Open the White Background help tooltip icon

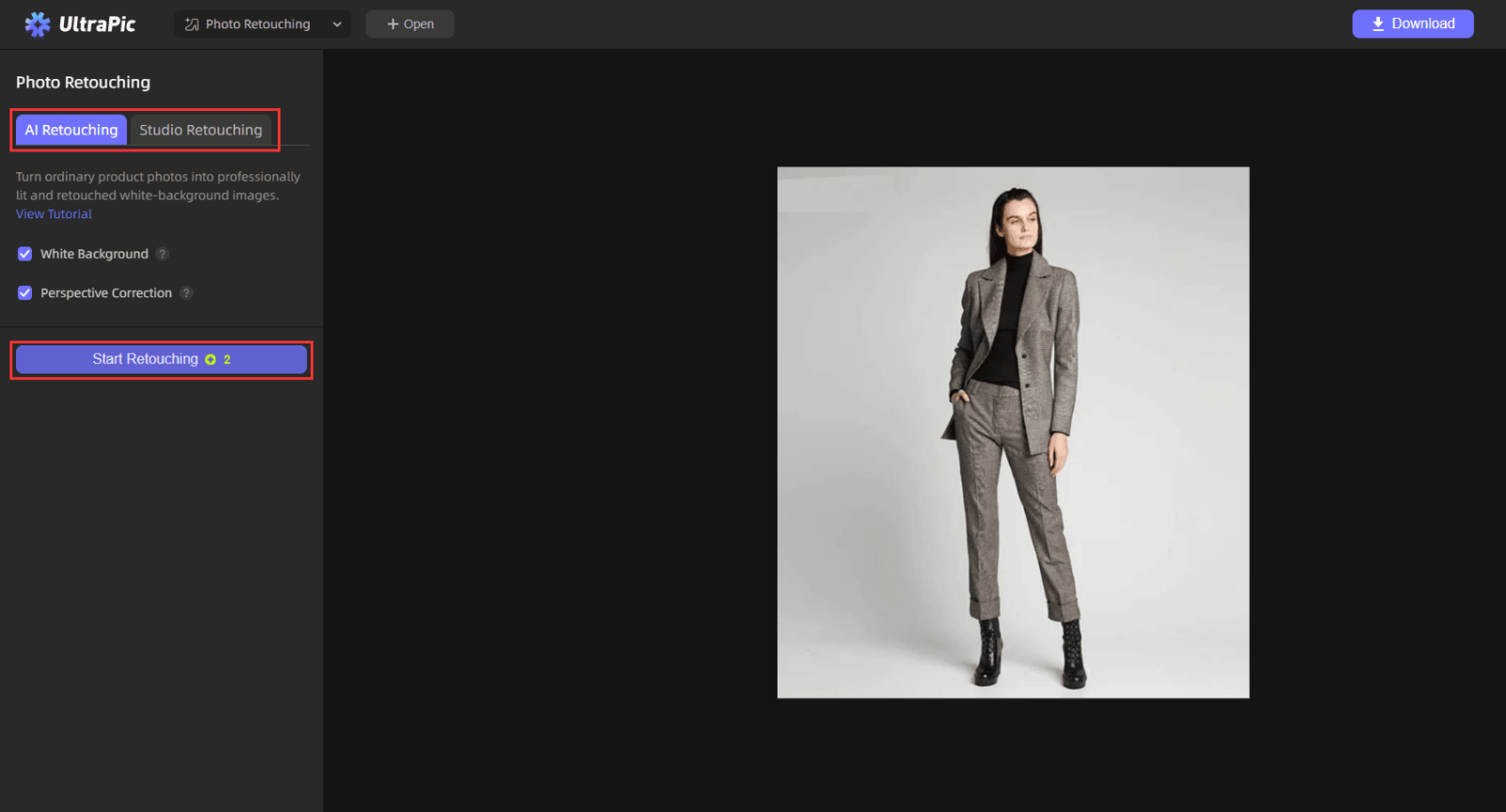point(163,254)
